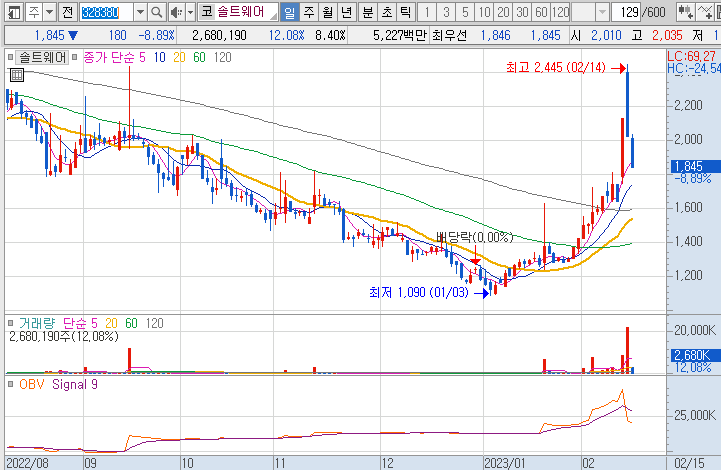Click the LC:69.27 label

tap(692, 56)
